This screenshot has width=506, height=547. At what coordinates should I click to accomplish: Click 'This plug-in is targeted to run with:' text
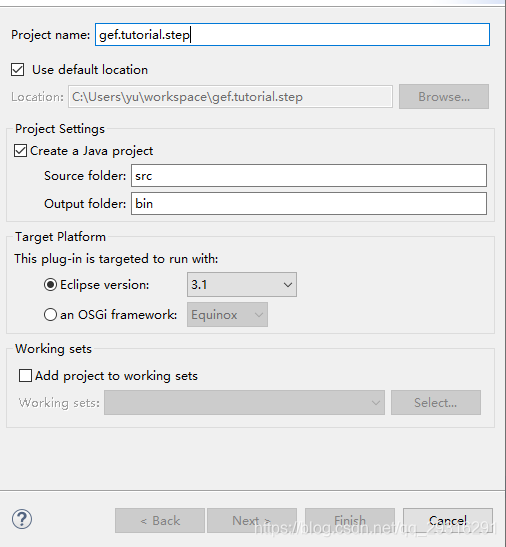point(116,259)
